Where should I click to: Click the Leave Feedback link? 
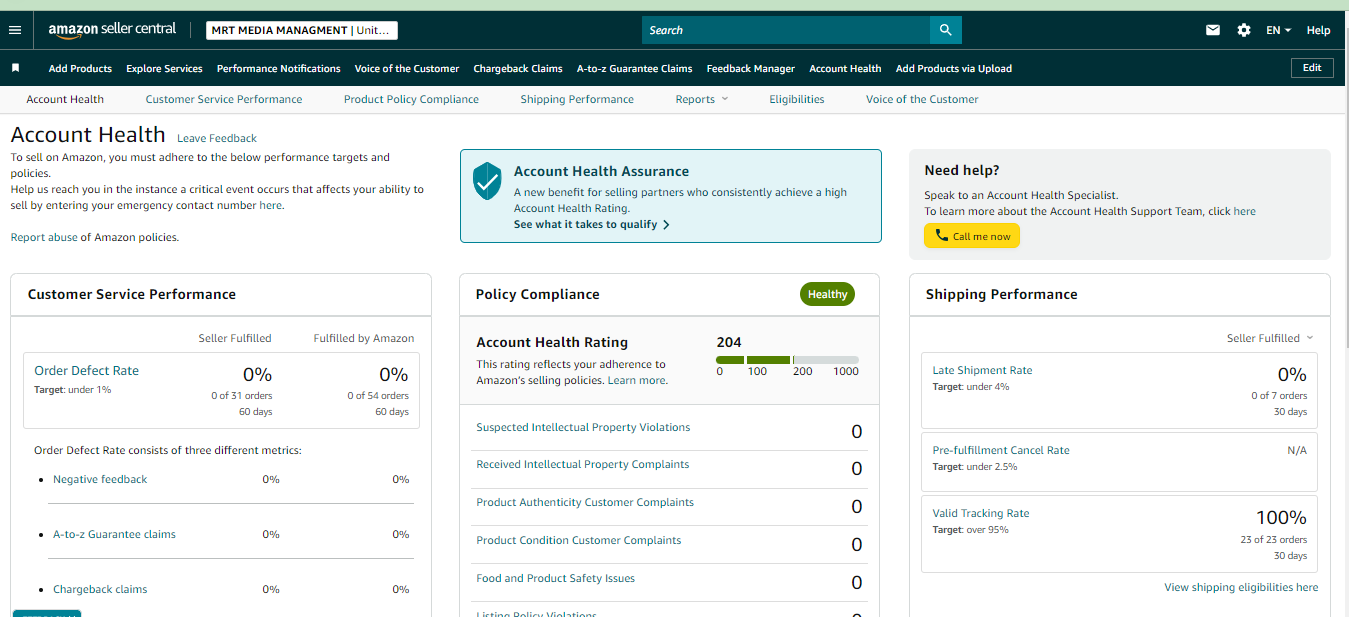(217, 138)
